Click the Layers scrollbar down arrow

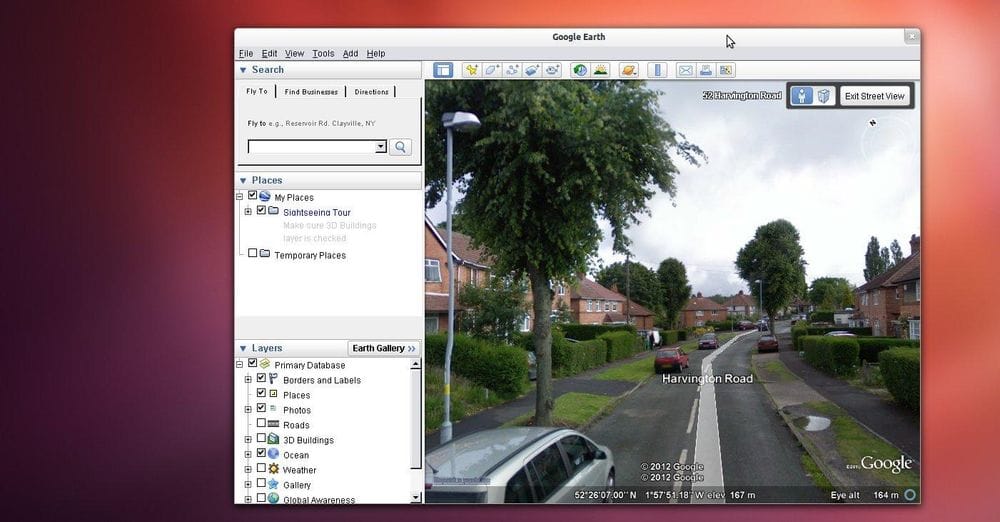416,497
